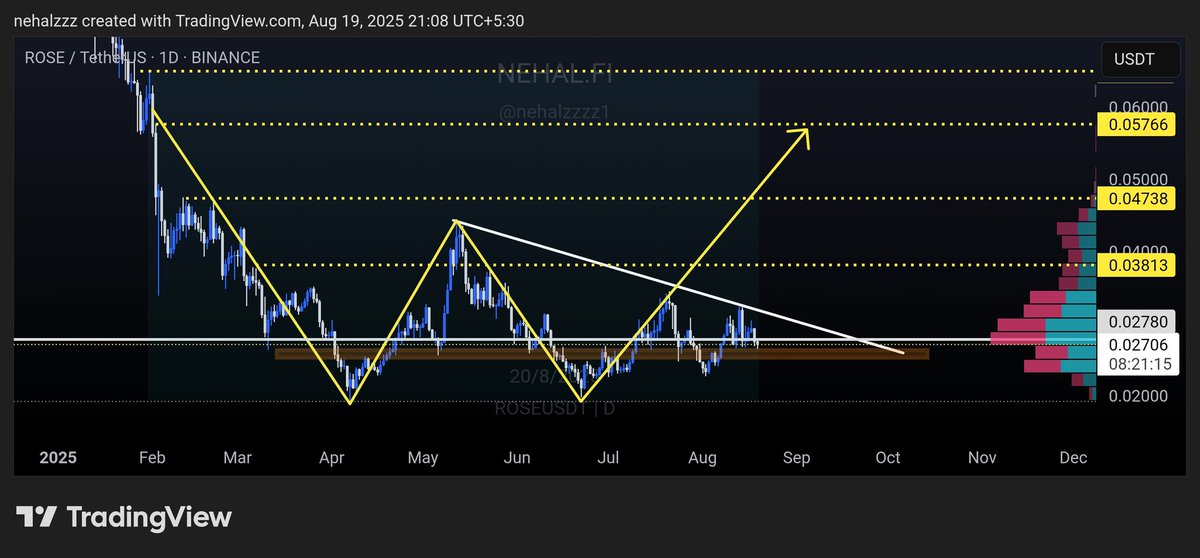Click the TradingView logo at bottom left
This screenshot has height=558, width=1200.
click(124, 517)
